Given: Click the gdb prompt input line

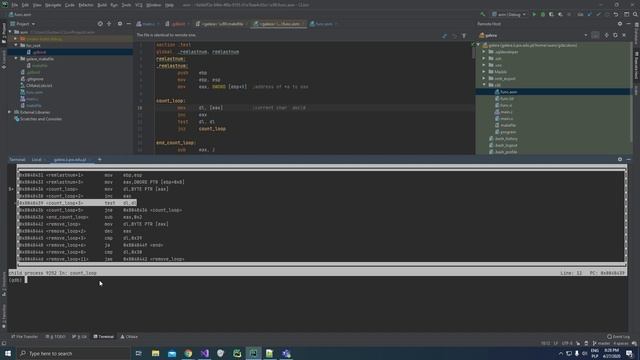Looking at the screenshot, I should click(x=317, y=280).
